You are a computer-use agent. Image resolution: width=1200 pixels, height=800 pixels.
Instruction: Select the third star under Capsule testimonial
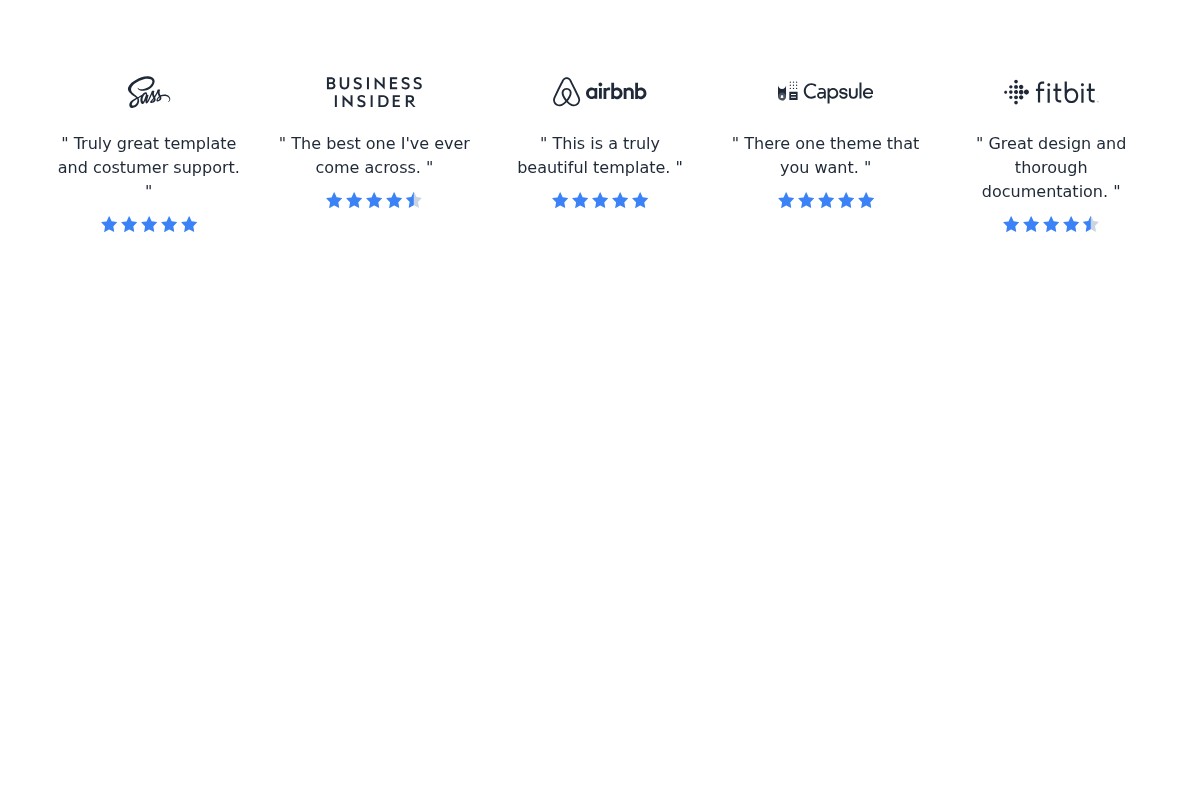826,201
